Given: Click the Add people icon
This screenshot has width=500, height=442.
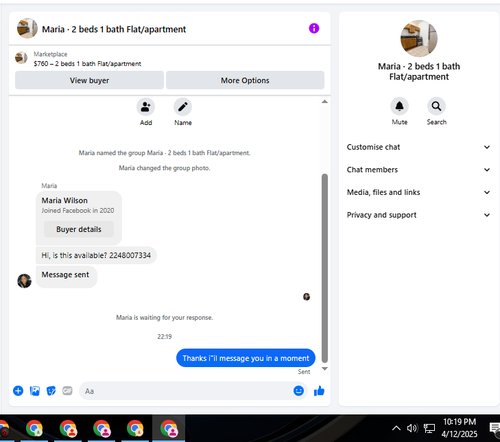Looking at the screenshot, I should coord(146,107).
